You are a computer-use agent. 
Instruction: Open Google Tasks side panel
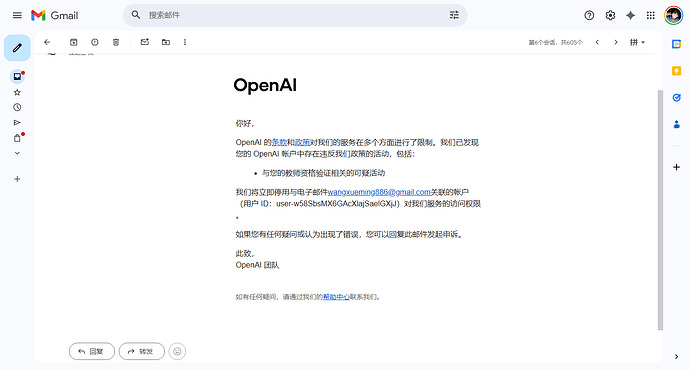pyautogui.click(x=677, y=97)
